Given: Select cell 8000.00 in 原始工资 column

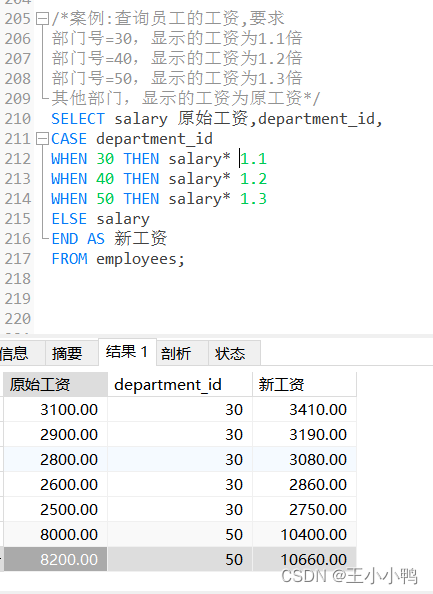Looking at the screenshot, I should pos(55,535).
